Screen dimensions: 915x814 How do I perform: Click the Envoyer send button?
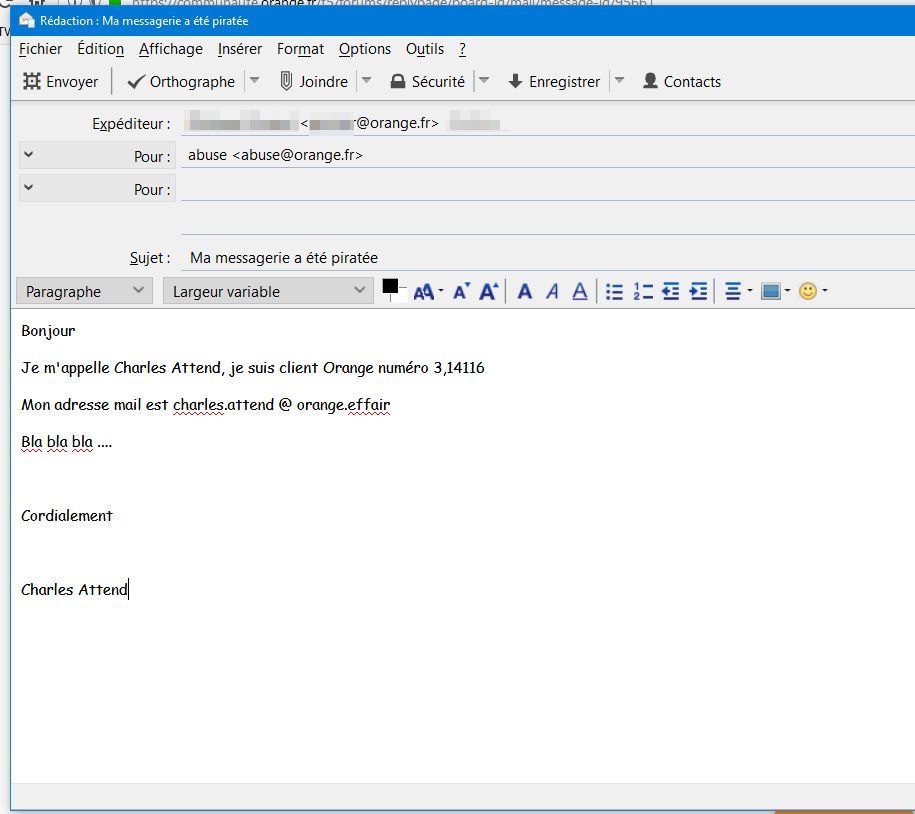coord(61,82)
